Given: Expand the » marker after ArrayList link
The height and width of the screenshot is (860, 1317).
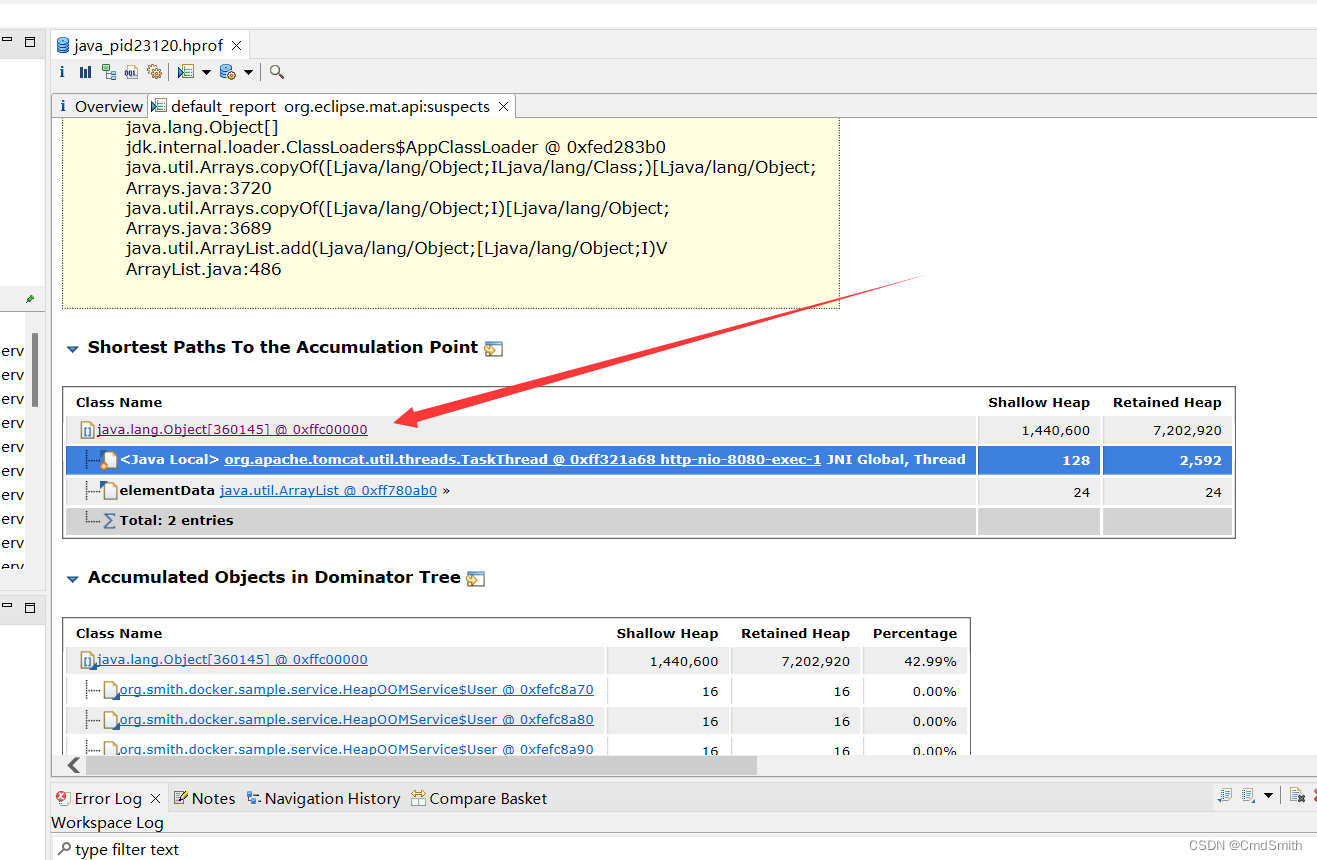Looking at the screenshot, I should pyautogui.click(x=445, y=491).
